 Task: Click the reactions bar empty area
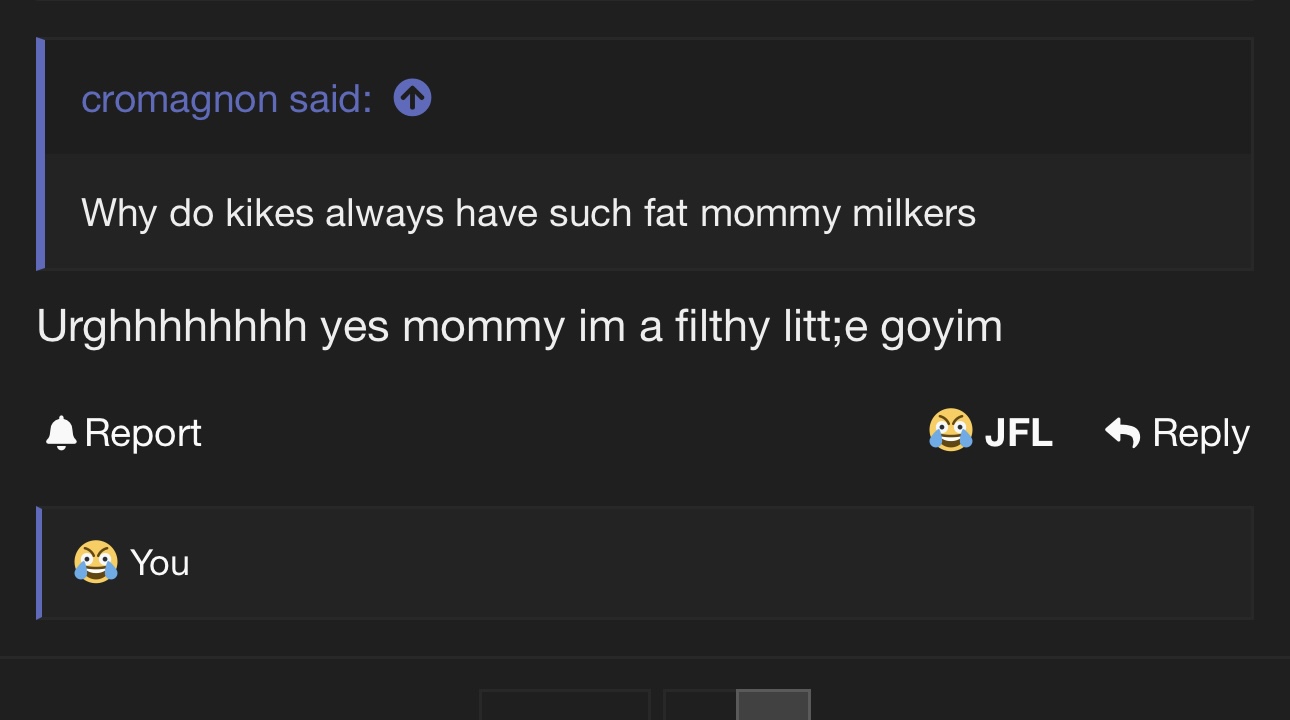pos(700,563)
